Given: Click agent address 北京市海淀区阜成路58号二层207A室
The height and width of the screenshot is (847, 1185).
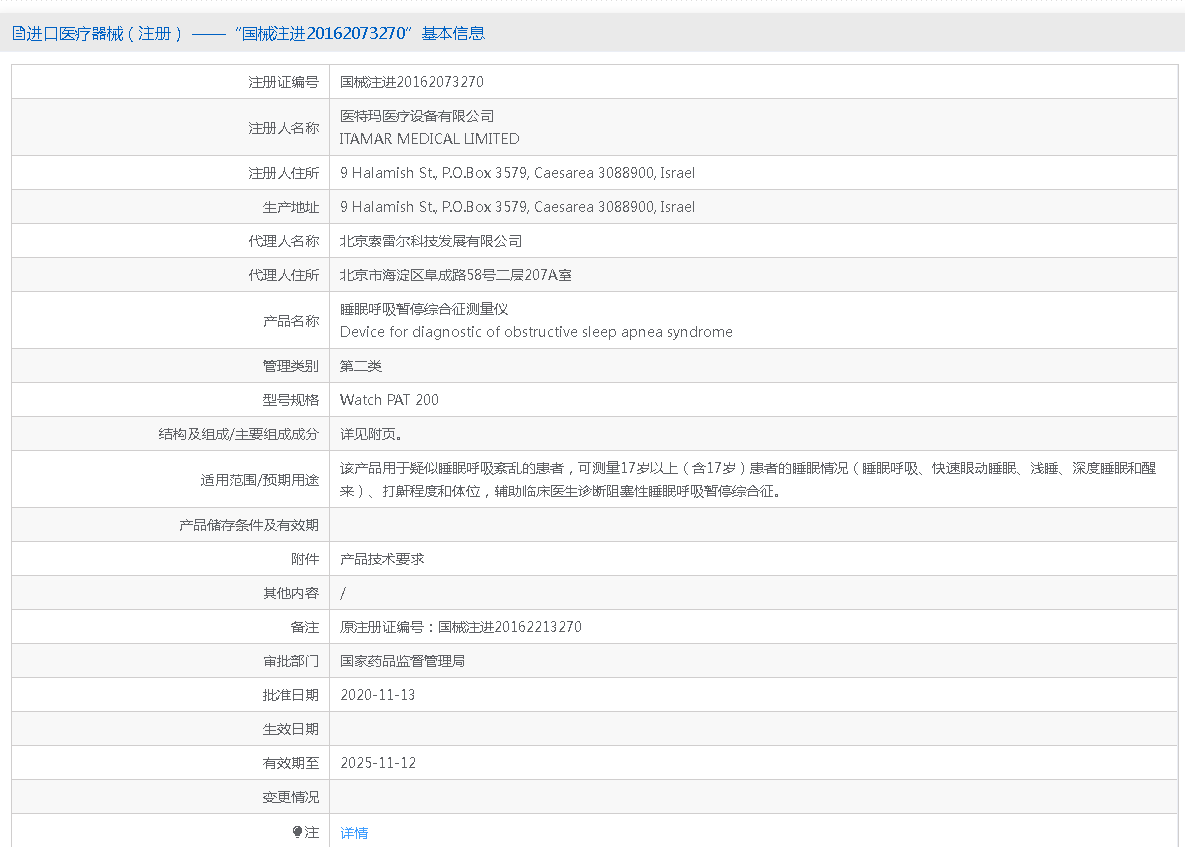Looking at the screenshot, I should (456, 275).
